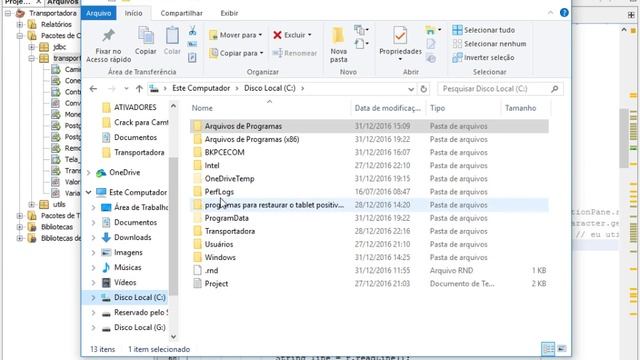Select Arquivos de Programas (x86) folder
Viewport: 640px width, 360px height.
point(369,140)
